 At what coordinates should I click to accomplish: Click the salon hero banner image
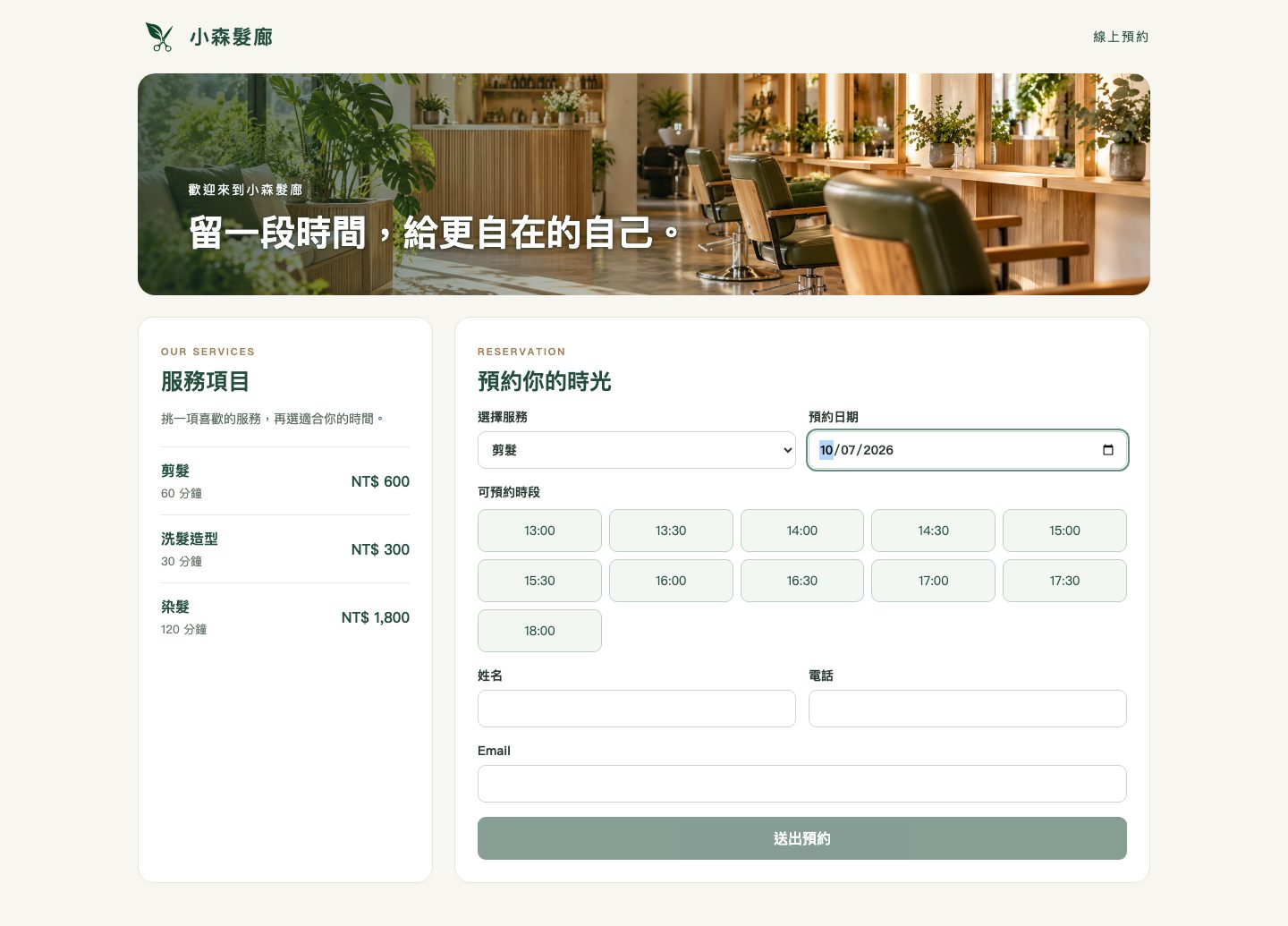click(x=644, y=184)
